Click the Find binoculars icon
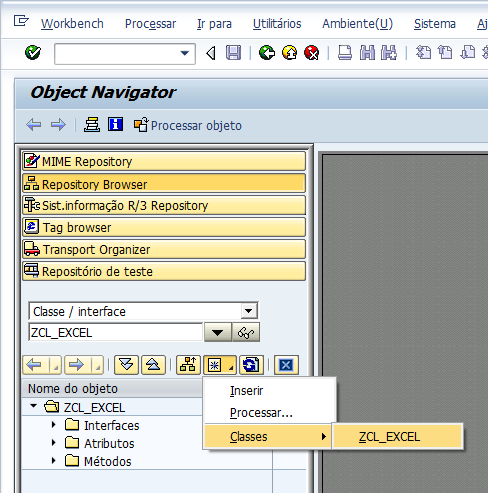The image size is (488, 493). 367,53
